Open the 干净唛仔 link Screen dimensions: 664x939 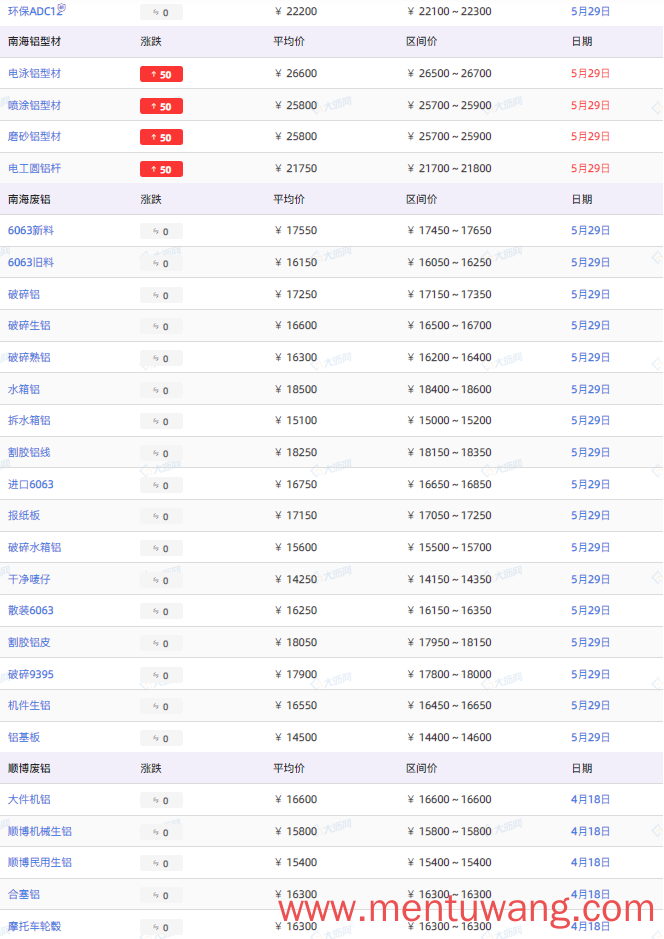pyautogui.click(x=29, y=580)
